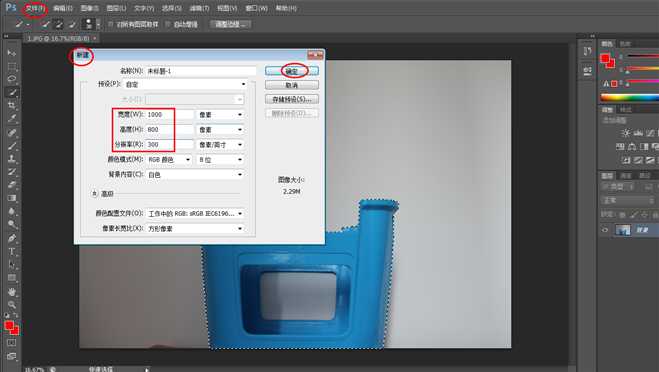Select the Eraser tool

12,185
